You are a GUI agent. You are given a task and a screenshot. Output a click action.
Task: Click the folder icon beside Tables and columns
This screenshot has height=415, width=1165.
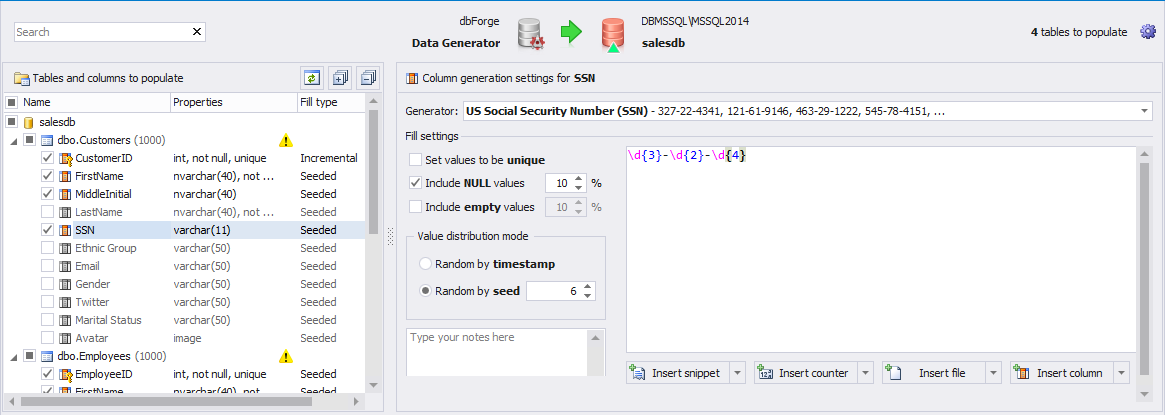pyautogui.click(x=21, y=79)
